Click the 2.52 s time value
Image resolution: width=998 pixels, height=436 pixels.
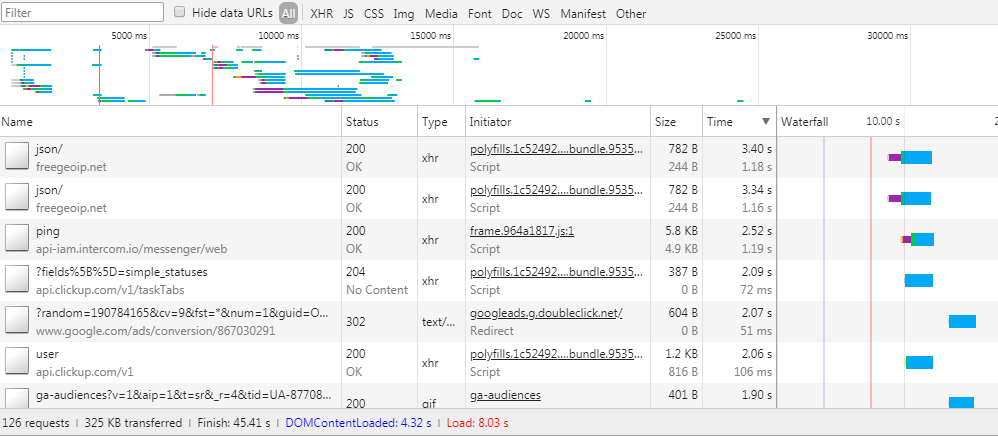(x=757, y=231)
